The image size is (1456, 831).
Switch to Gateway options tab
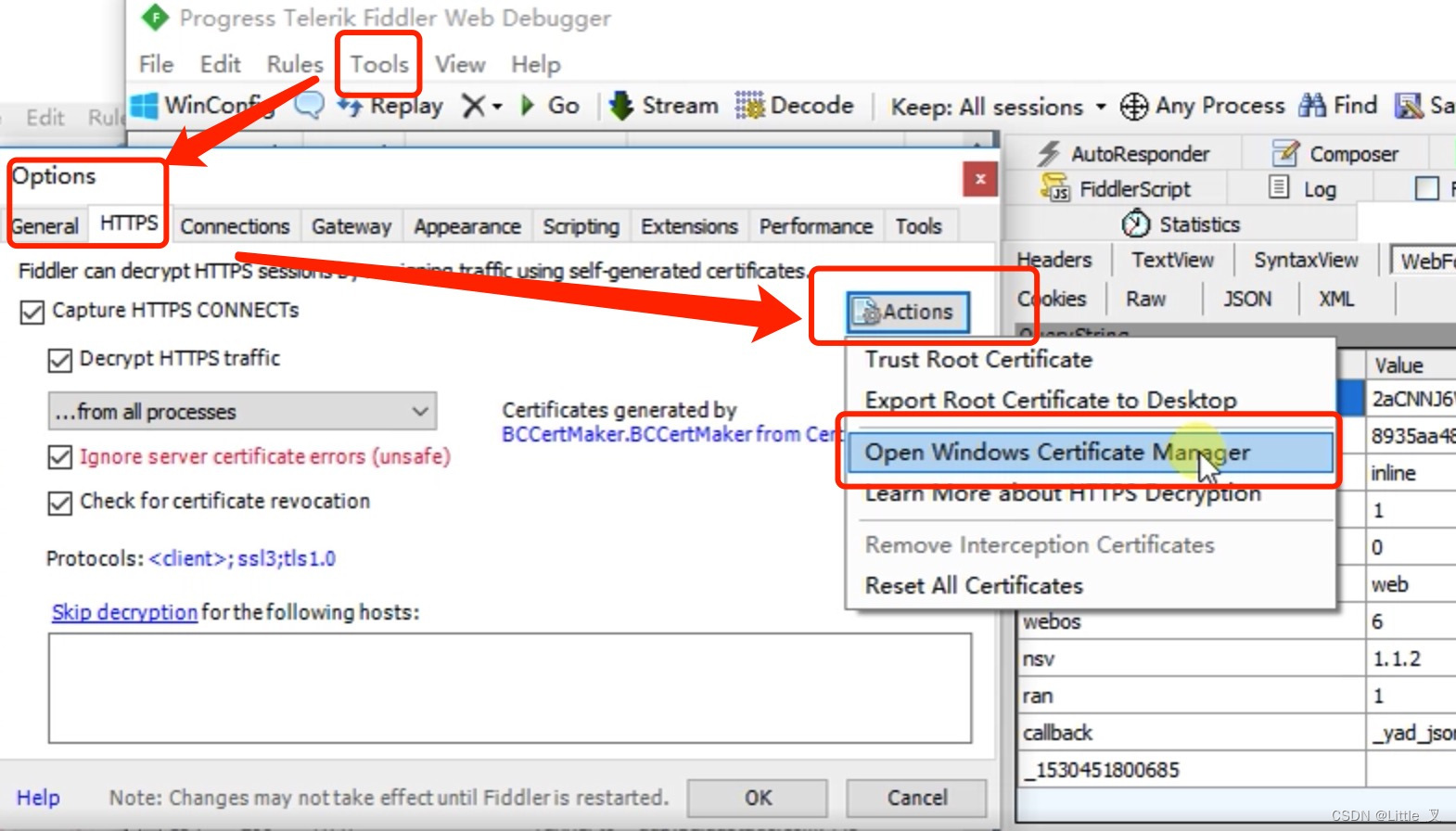coord(351,226)
